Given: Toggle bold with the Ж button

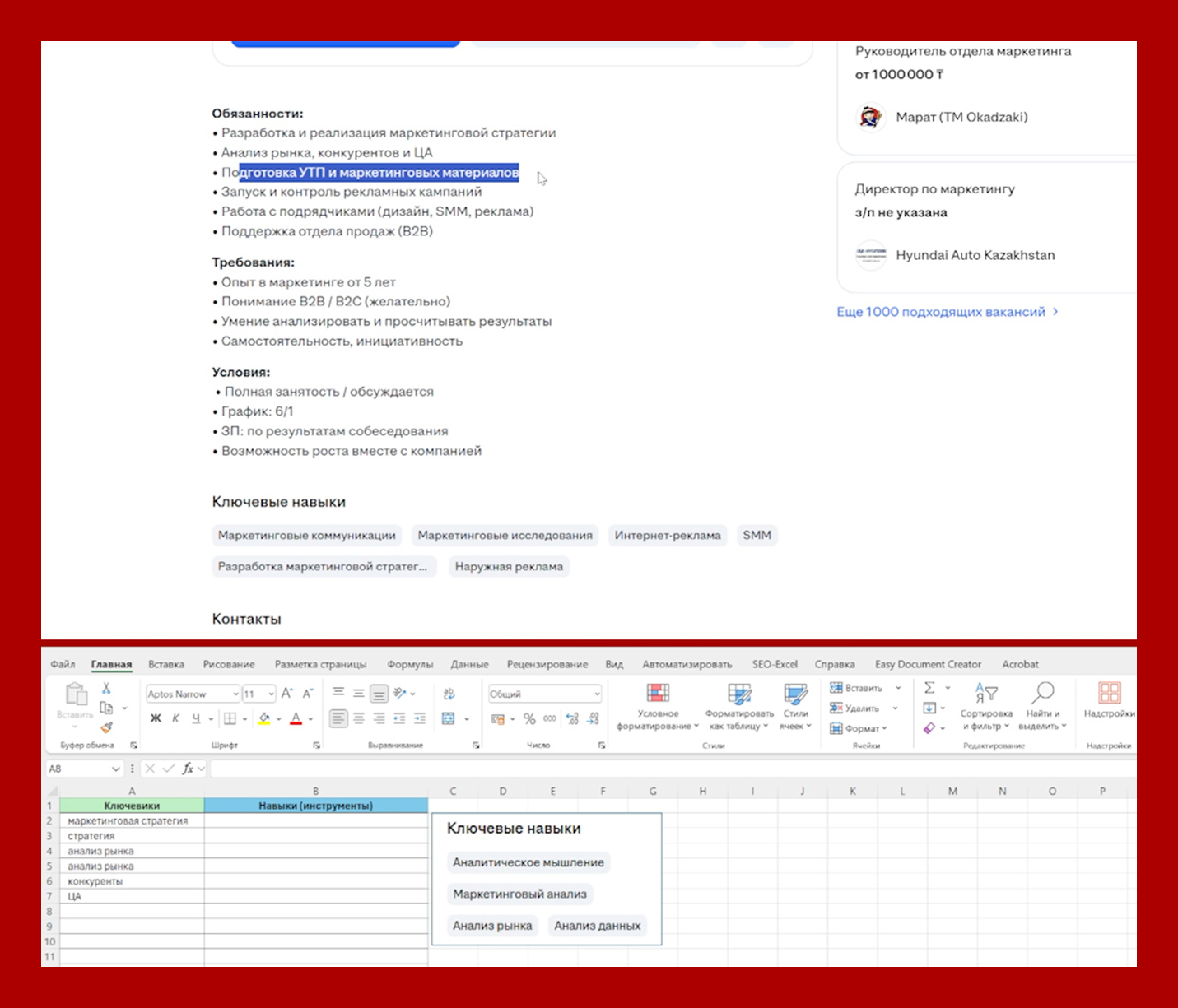Looking at the screenshot, I should click(156, 718).
